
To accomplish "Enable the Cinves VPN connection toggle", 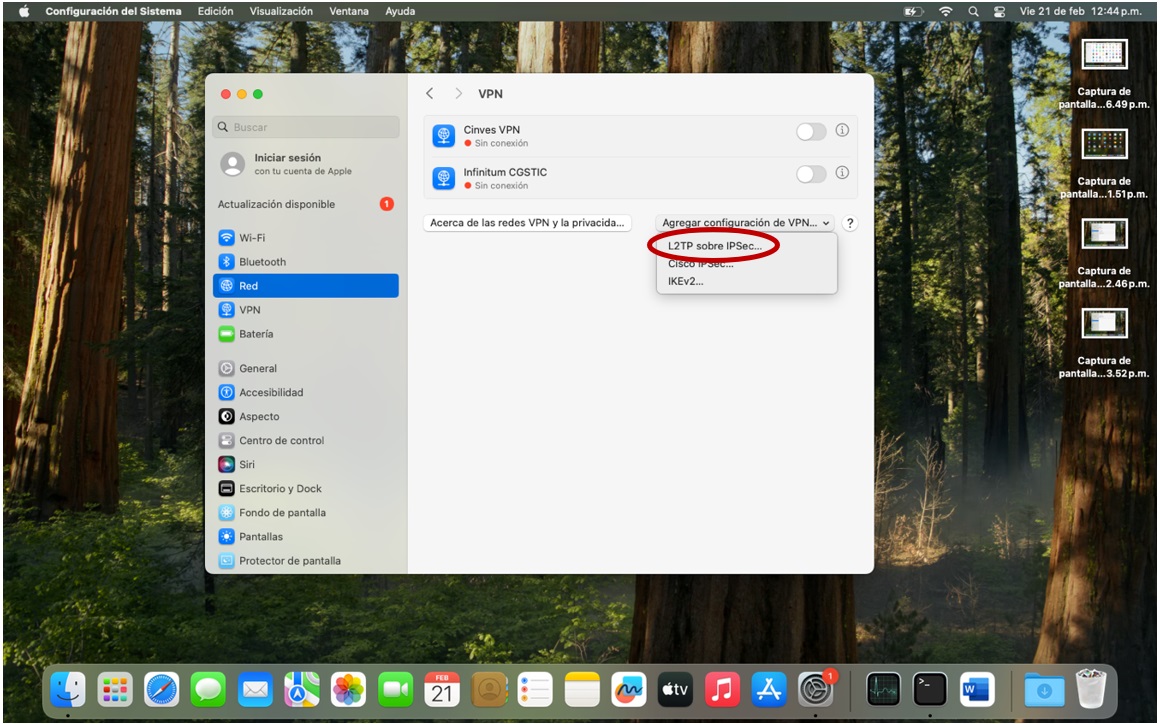I will point(811,132).
